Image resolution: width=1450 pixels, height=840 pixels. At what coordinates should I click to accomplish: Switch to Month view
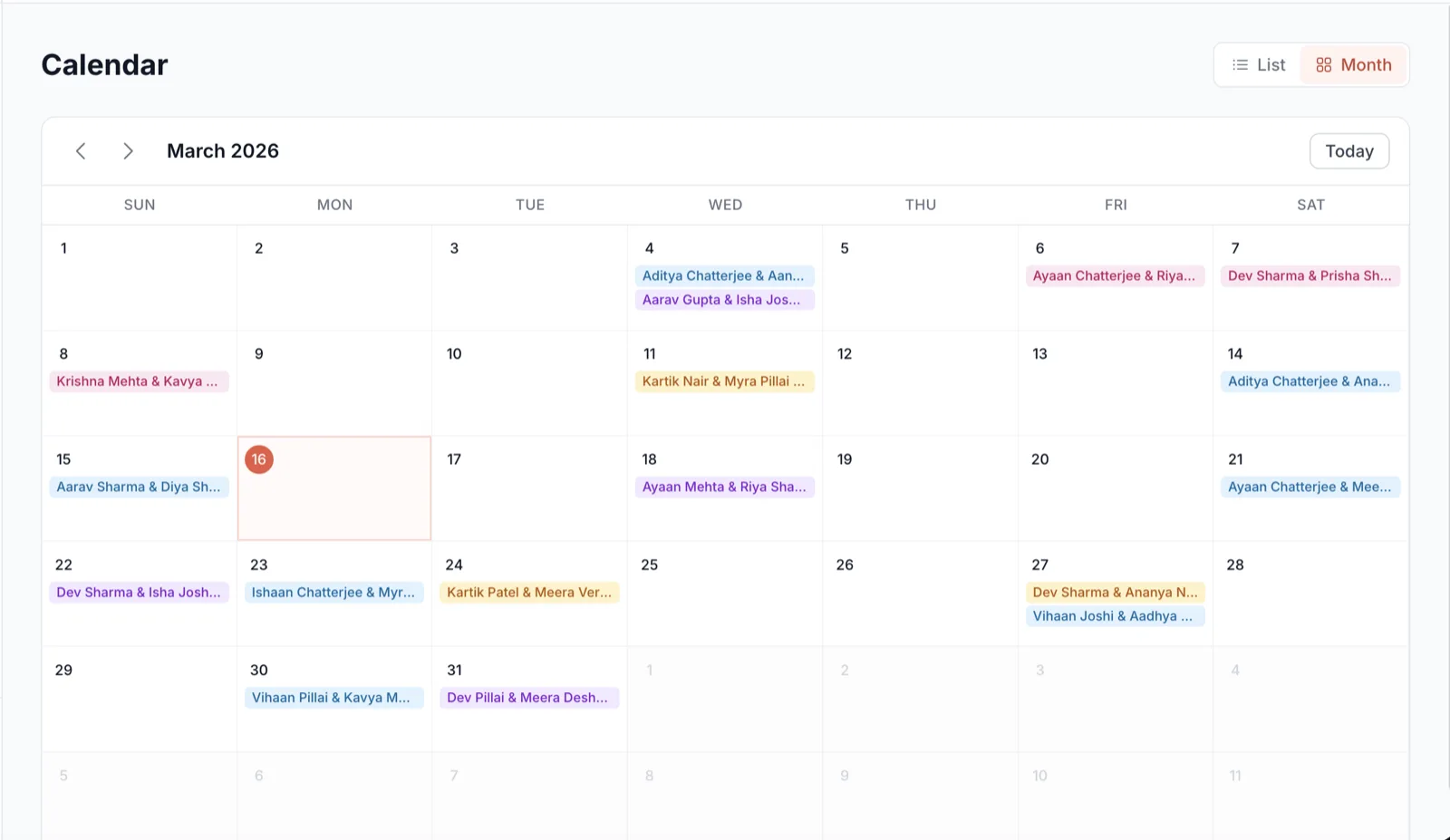click(x=1353, y=64)
